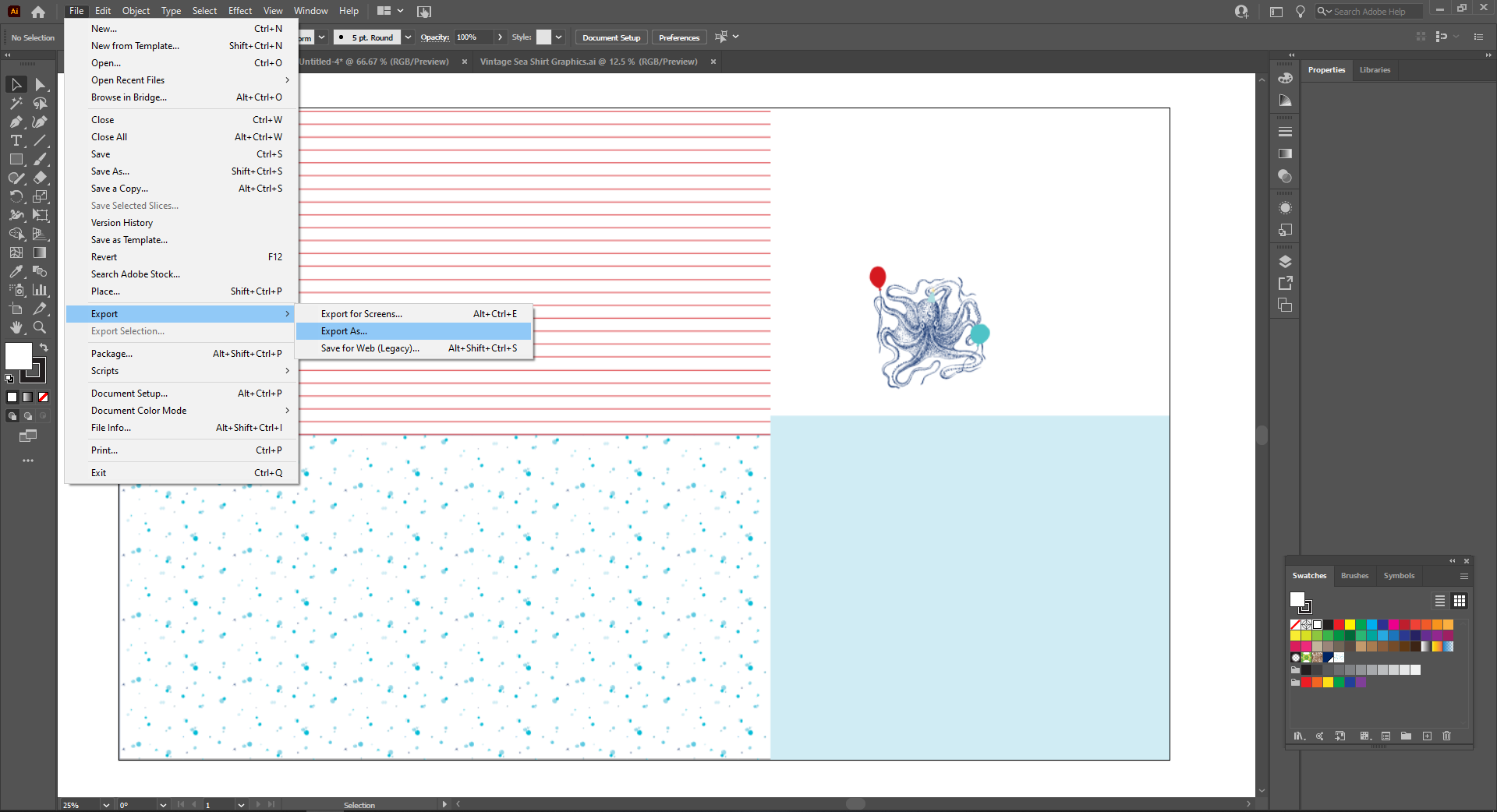Screen dimensions: 1497x812
Task: Swap fill and stroke colors
Action: [x=44, y=348]
